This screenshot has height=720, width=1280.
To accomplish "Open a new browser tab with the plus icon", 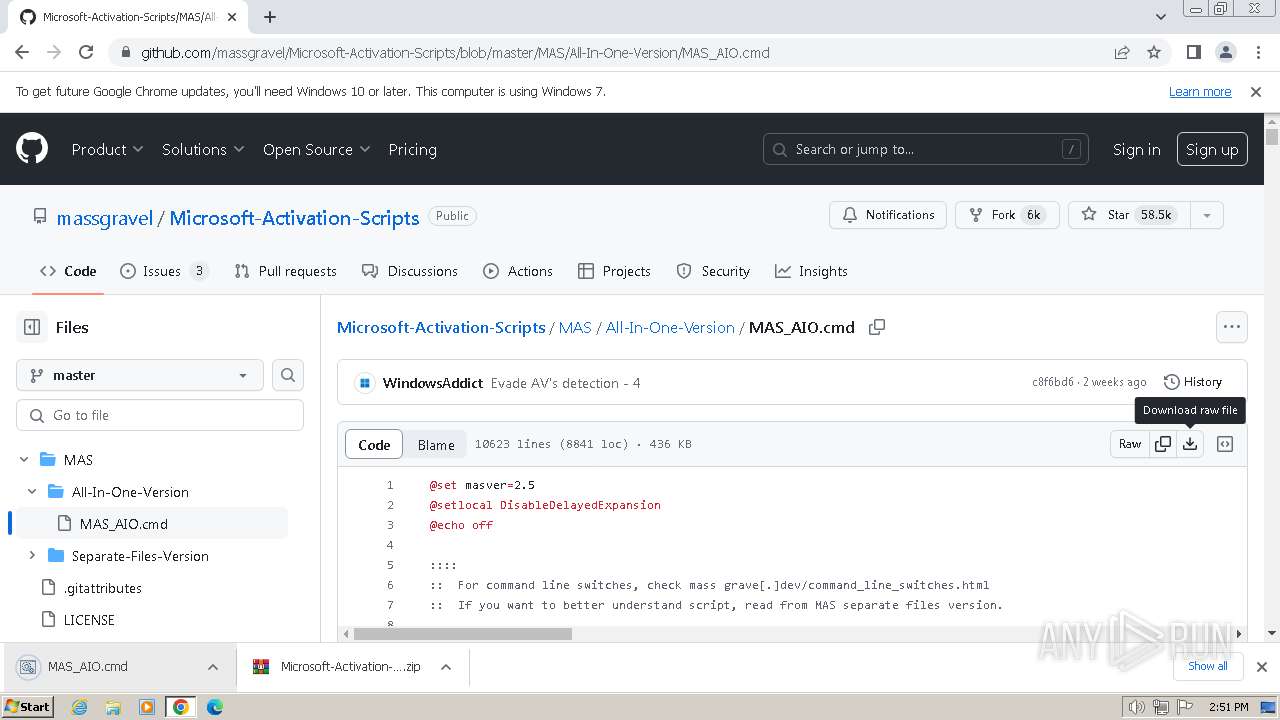I will point(270,17).
